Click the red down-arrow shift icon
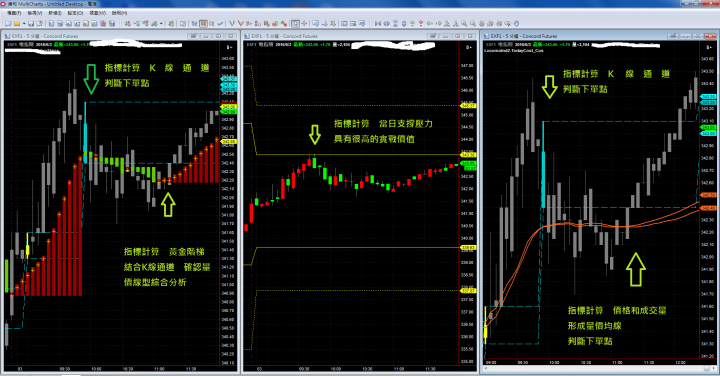The width and height of the screenshot is (720, 376). click(x=421, y=23)
